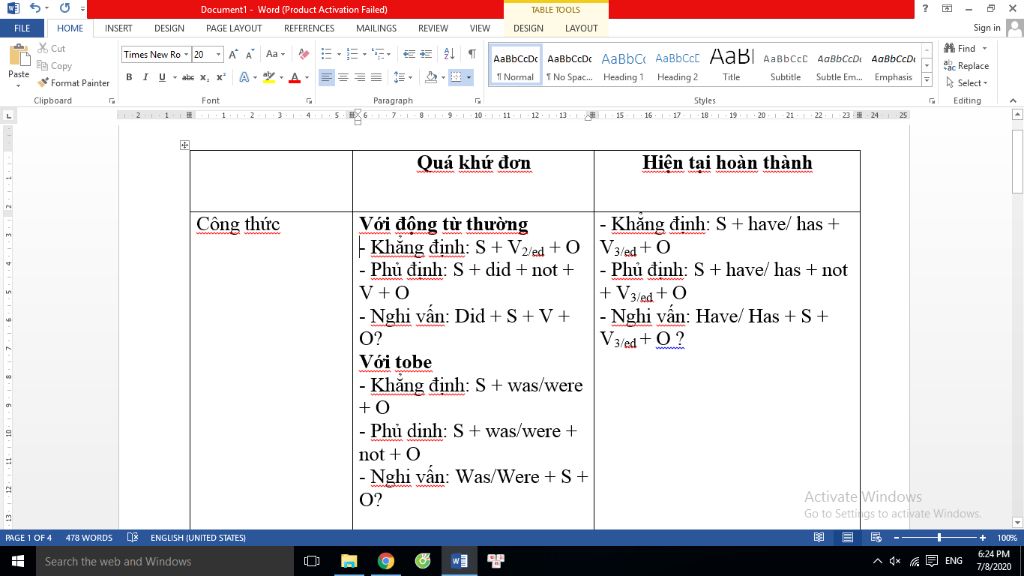Toggle Superscript formatting
The width and height of the screenshot is (1024, 576).
pyautogui.click(x=221, y=77)
